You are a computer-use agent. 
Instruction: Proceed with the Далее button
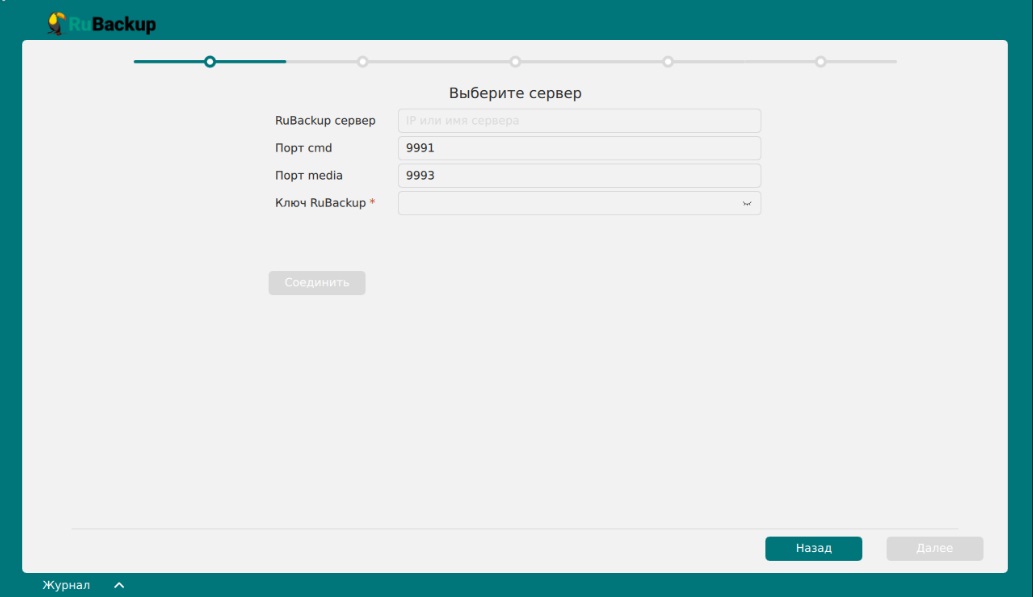point(934,549)
